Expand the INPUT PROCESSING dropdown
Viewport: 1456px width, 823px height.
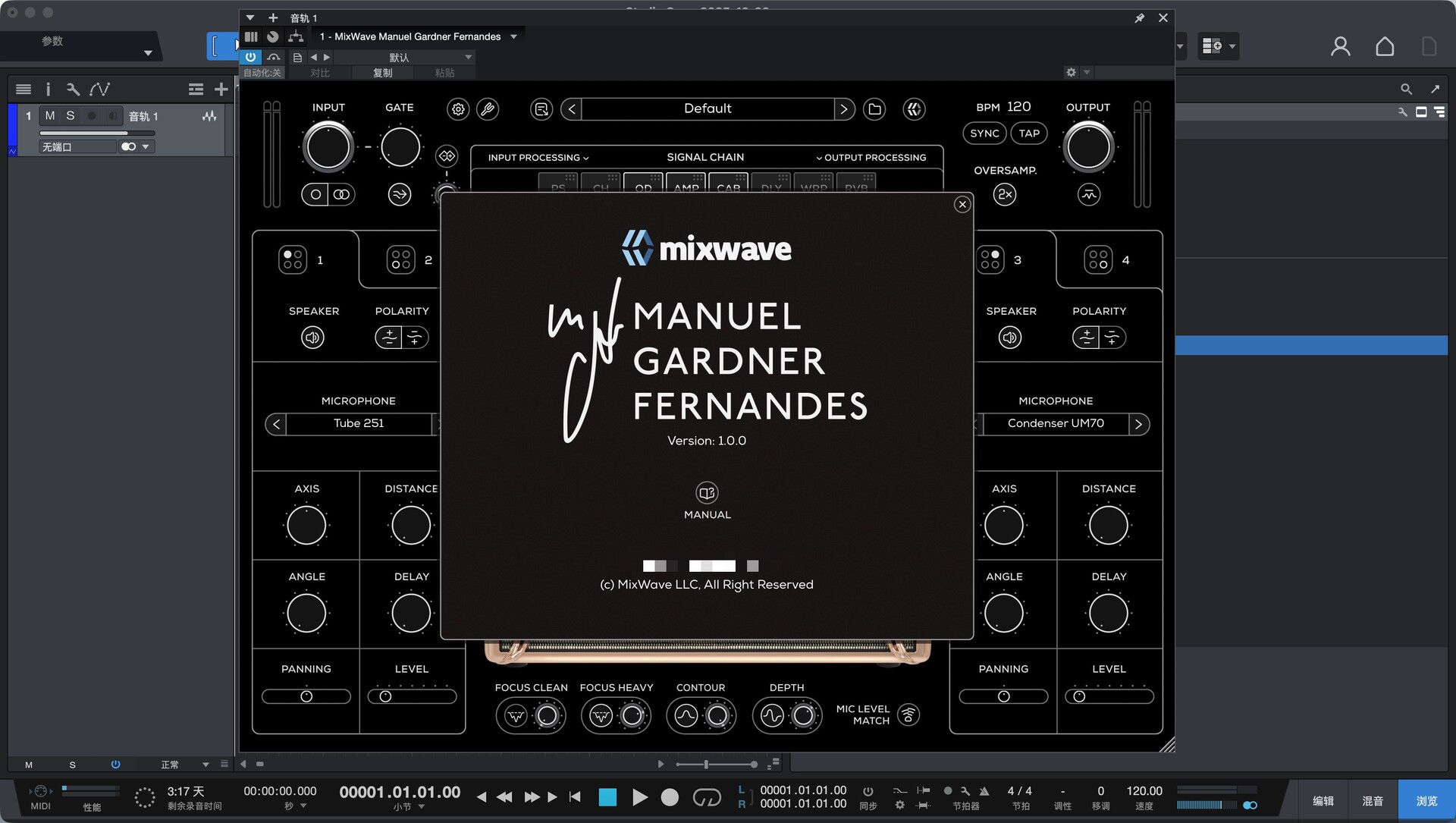tap(538, 158)
